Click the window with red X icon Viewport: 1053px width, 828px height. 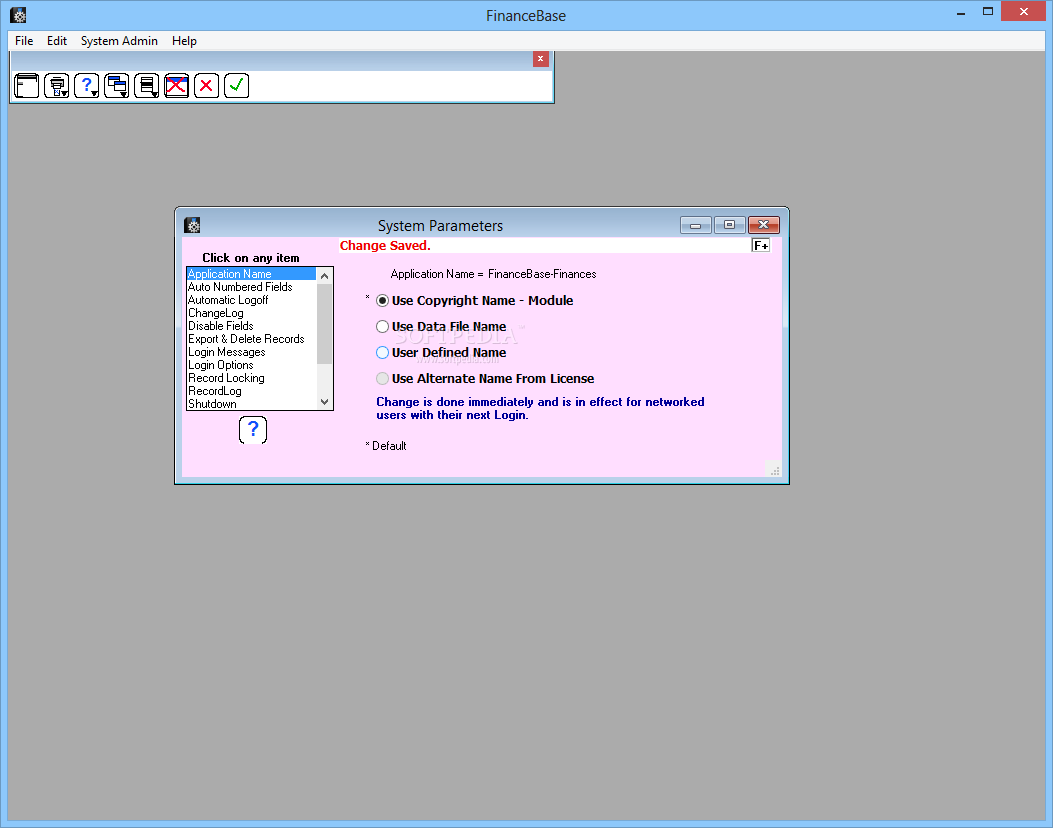[x=177, y=86]
